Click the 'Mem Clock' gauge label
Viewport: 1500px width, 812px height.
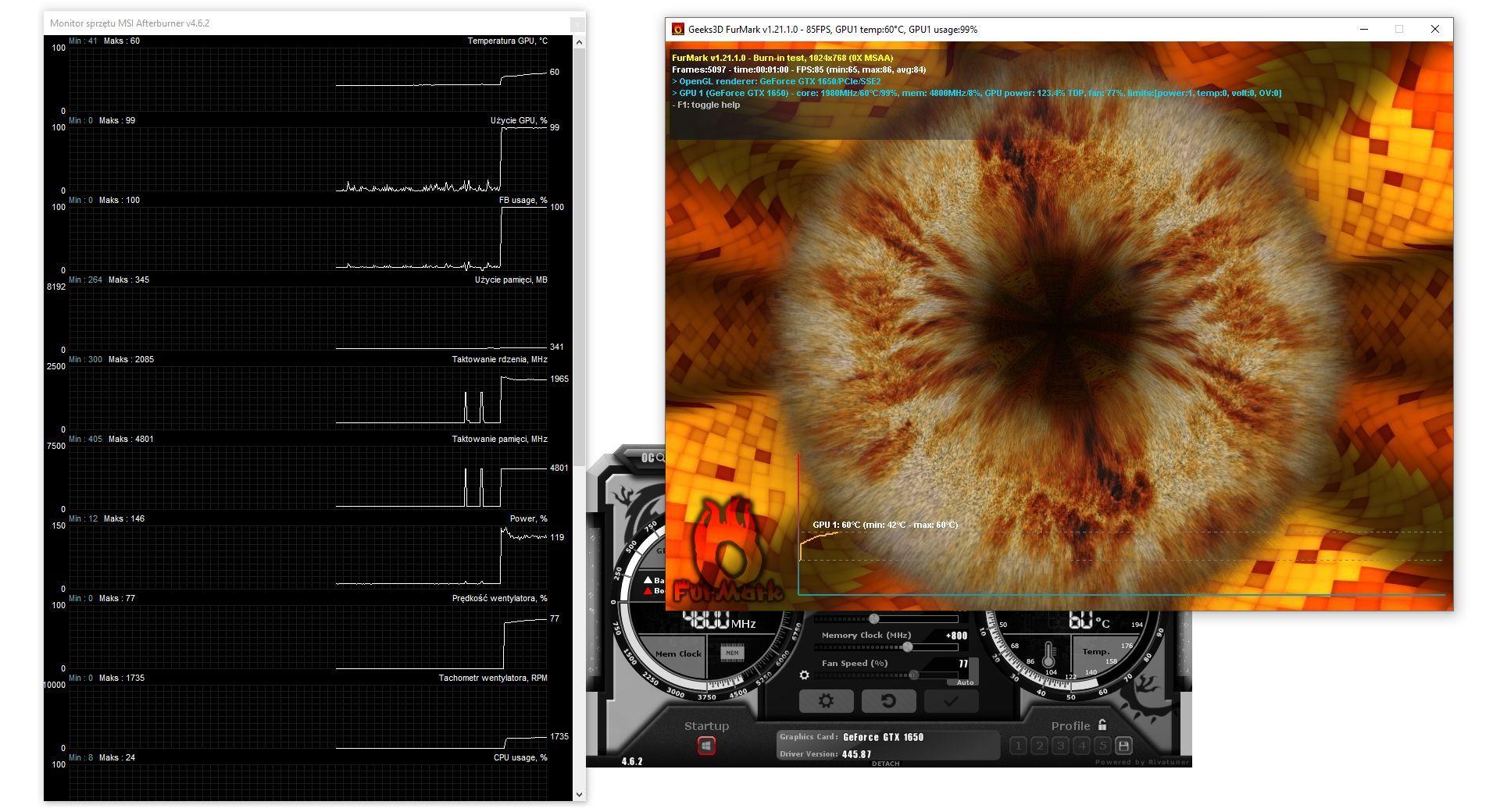(678, 654)
